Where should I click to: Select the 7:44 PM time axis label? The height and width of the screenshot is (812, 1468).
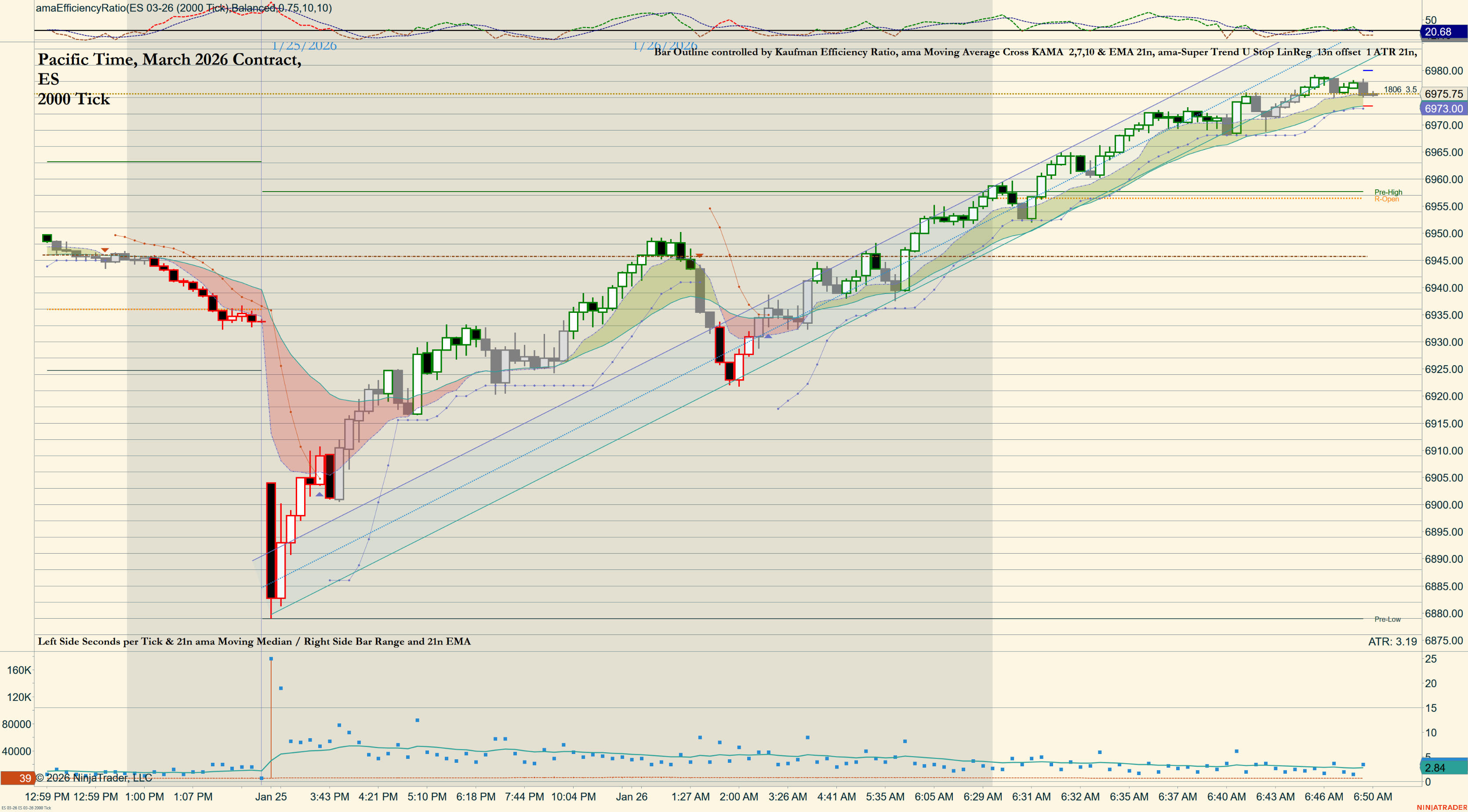click(x=524, y=797)
